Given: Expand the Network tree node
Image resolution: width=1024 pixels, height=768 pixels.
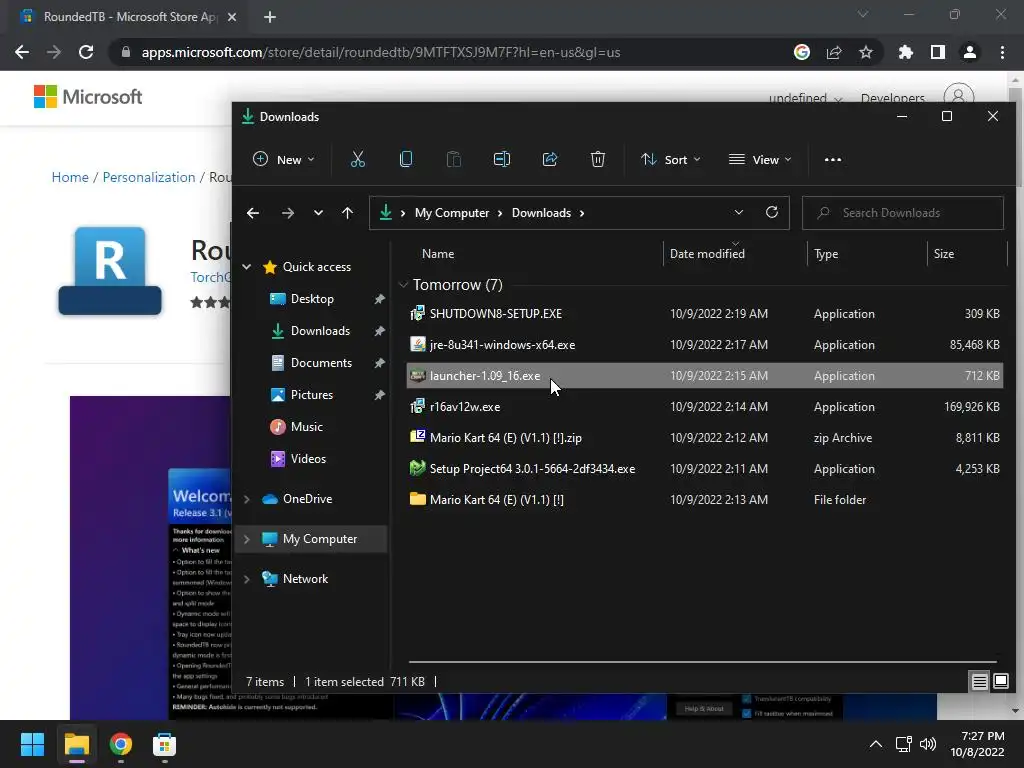Looking at the screenshot, I should point(247,579).
